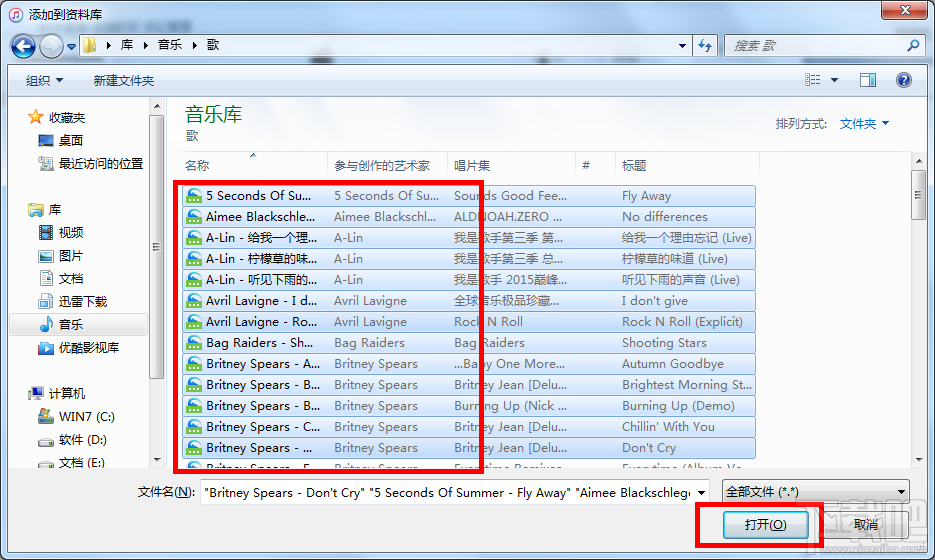
Task: Click 新建文件夹 toolbar button
Action: pos(123,81)
